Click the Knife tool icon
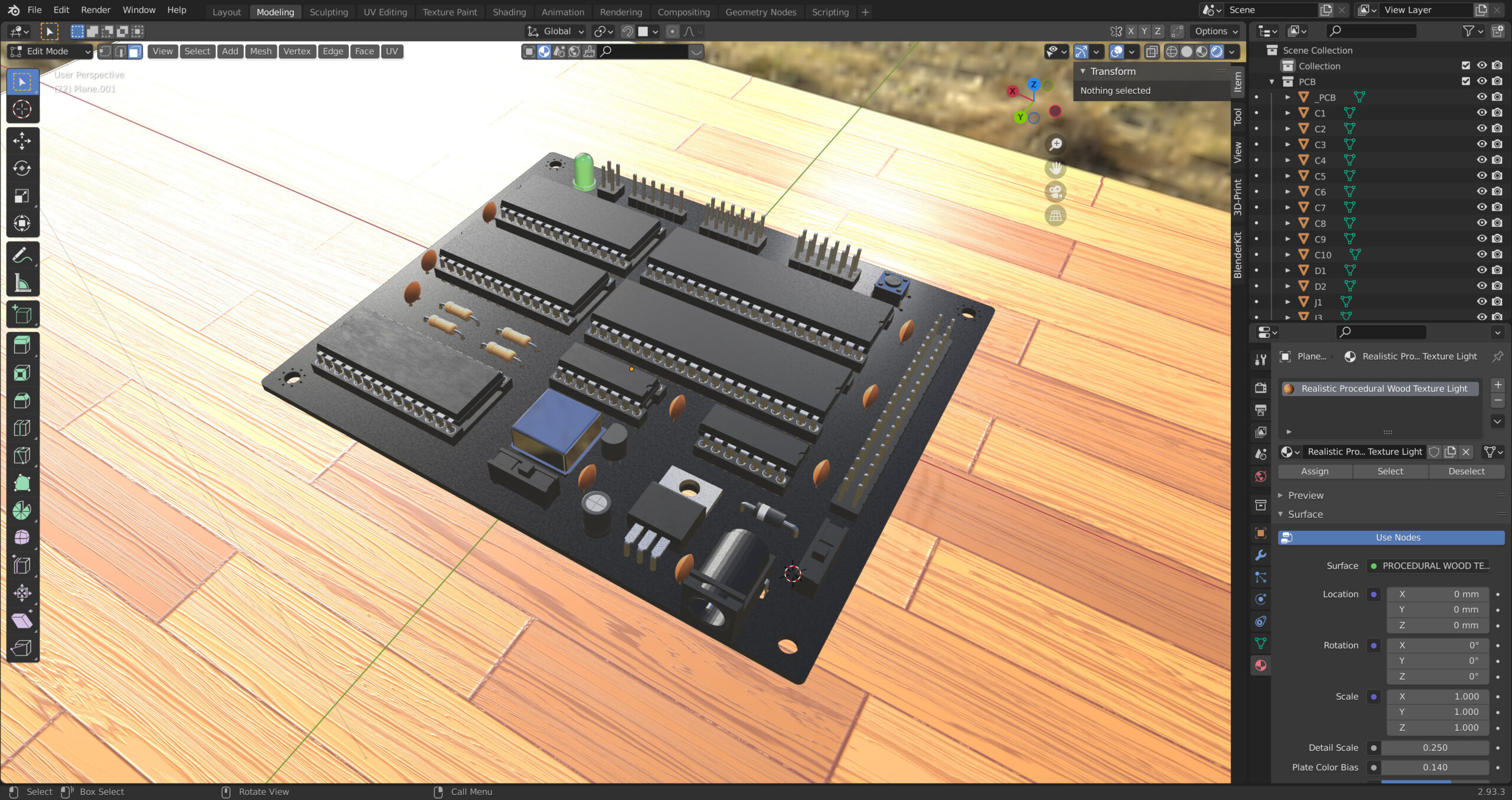This screenshot has width=1512, height=800. click(x=22, y=455)
